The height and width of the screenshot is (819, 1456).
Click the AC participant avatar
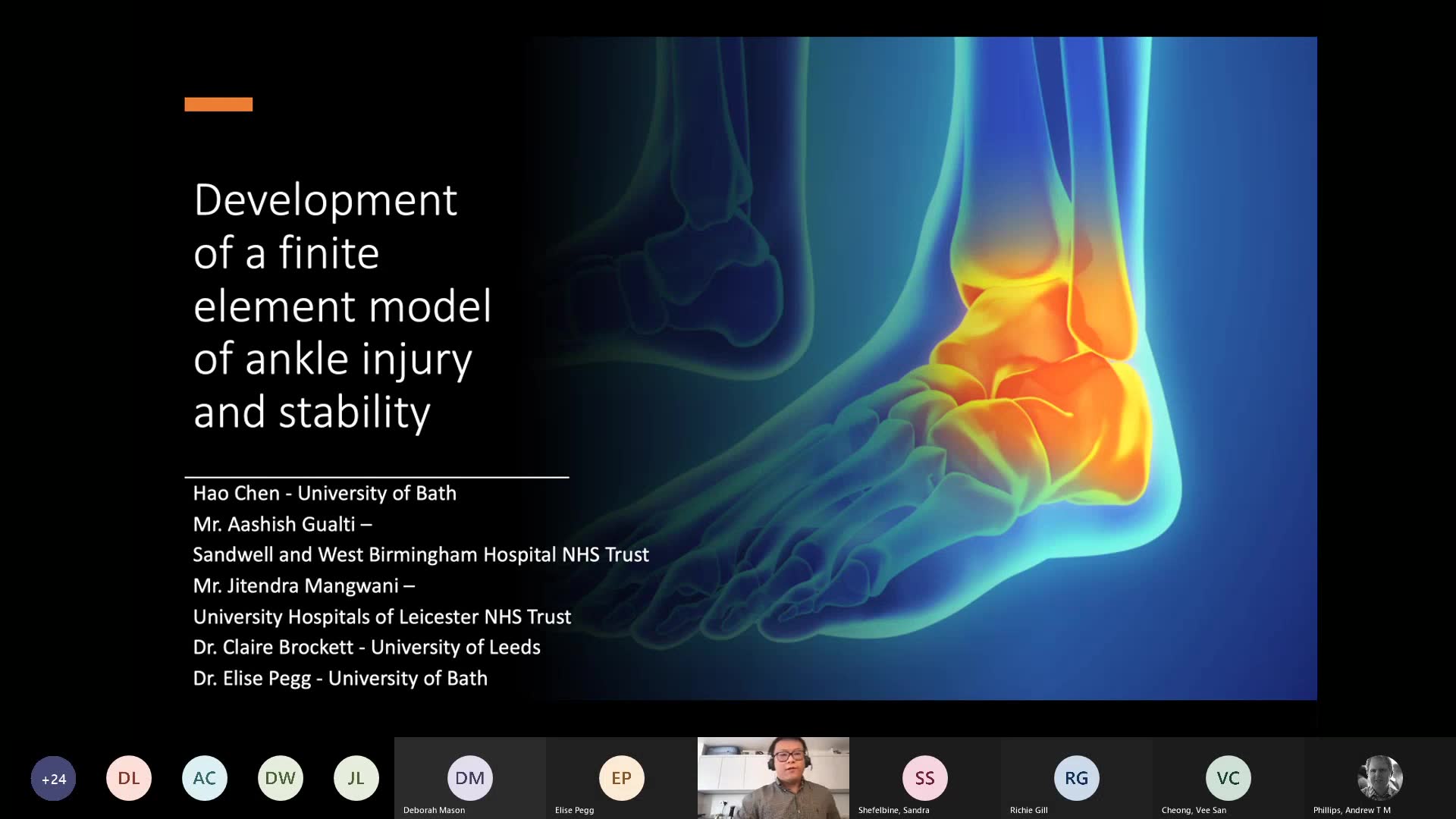(205, 778)
